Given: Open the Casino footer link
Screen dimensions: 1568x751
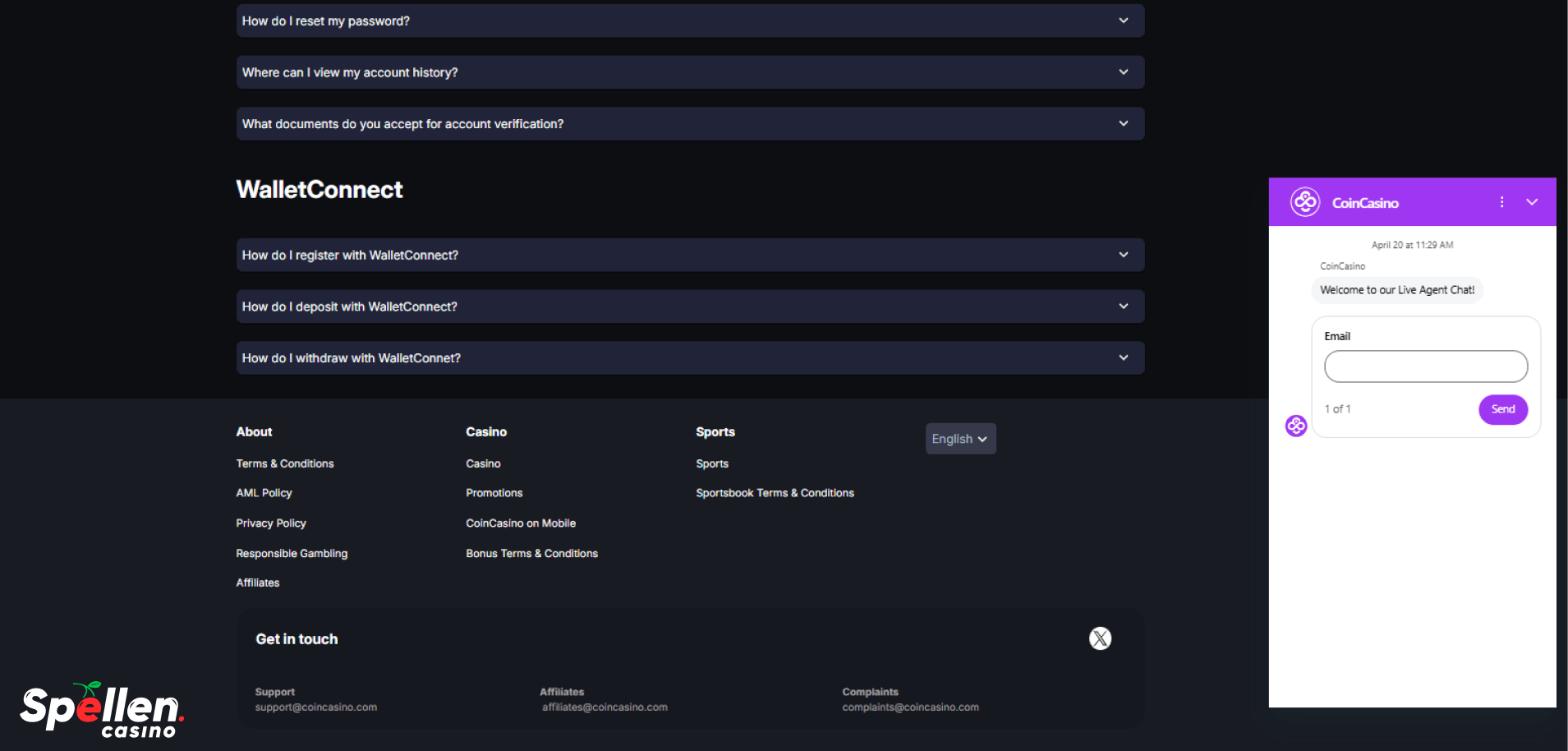Looking at the screenshot, I should coord(483,463).
